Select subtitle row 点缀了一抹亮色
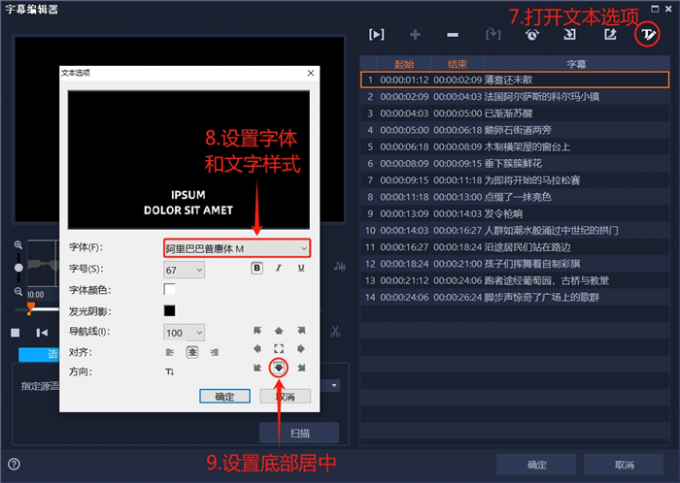This screenshot has width=680, height=483. click(514, 197)
